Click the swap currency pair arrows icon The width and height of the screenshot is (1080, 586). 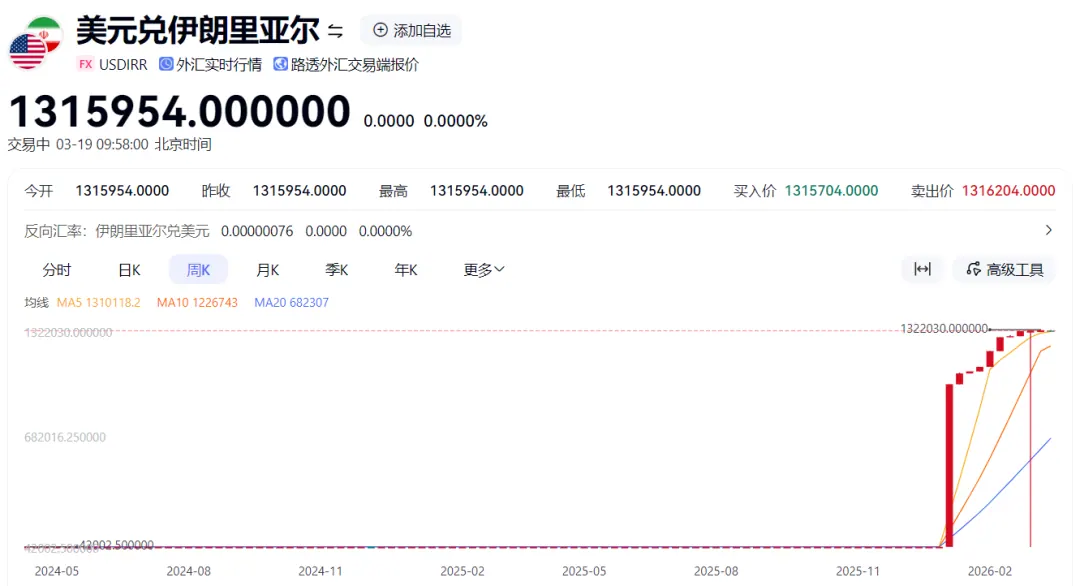pos(335,31)
